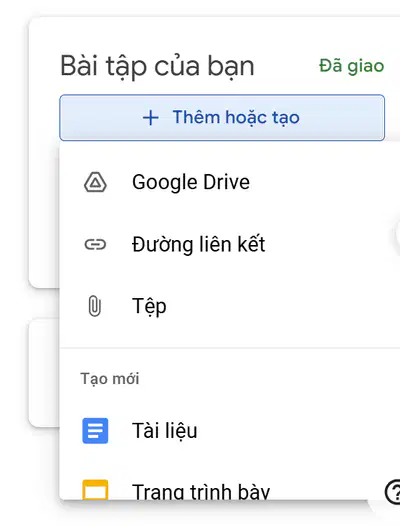Screen dimensions: 400x526
Task: Click the Đã giao status label
Action: tap(351, 66)
